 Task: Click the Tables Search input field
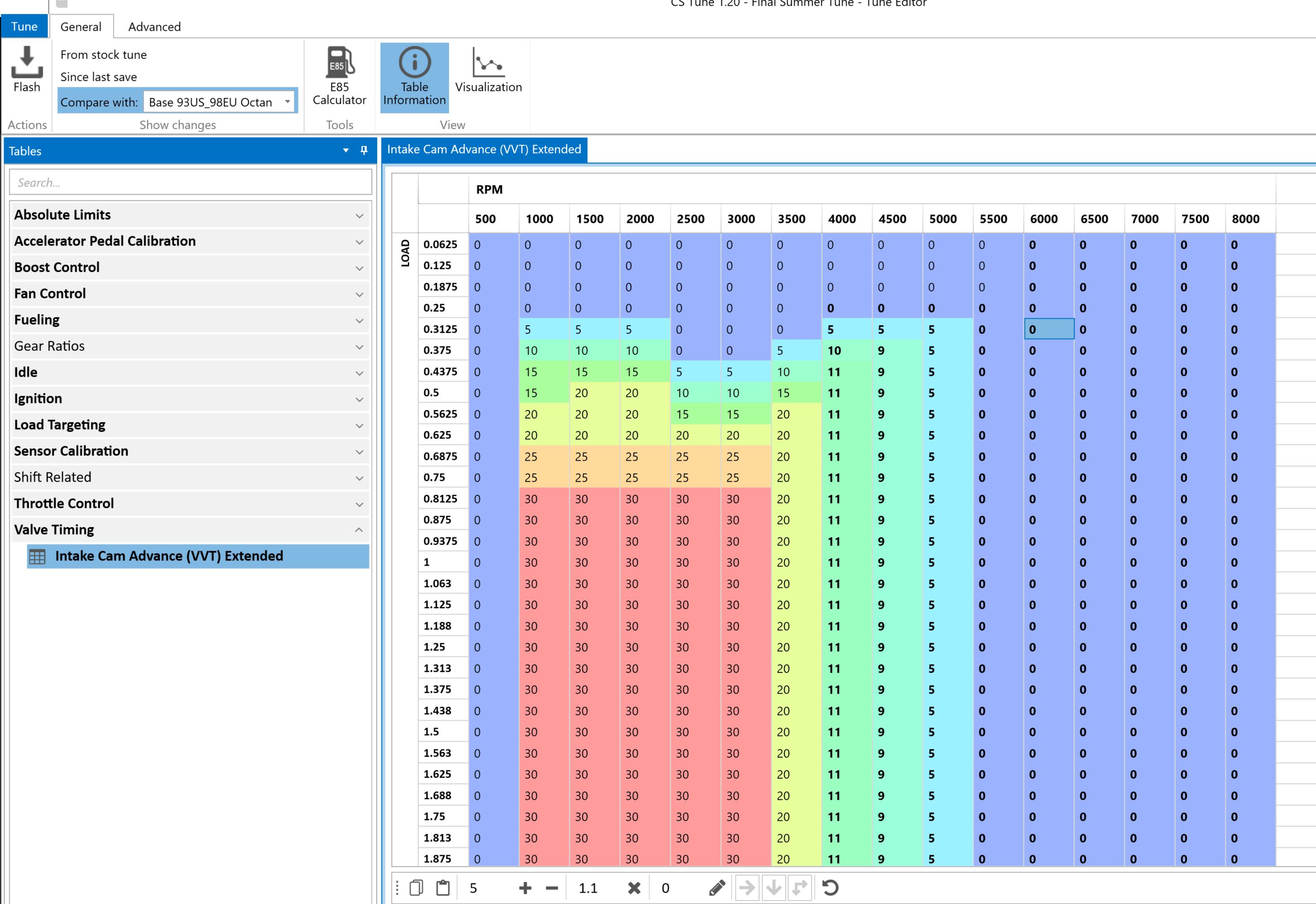(190, 183)
